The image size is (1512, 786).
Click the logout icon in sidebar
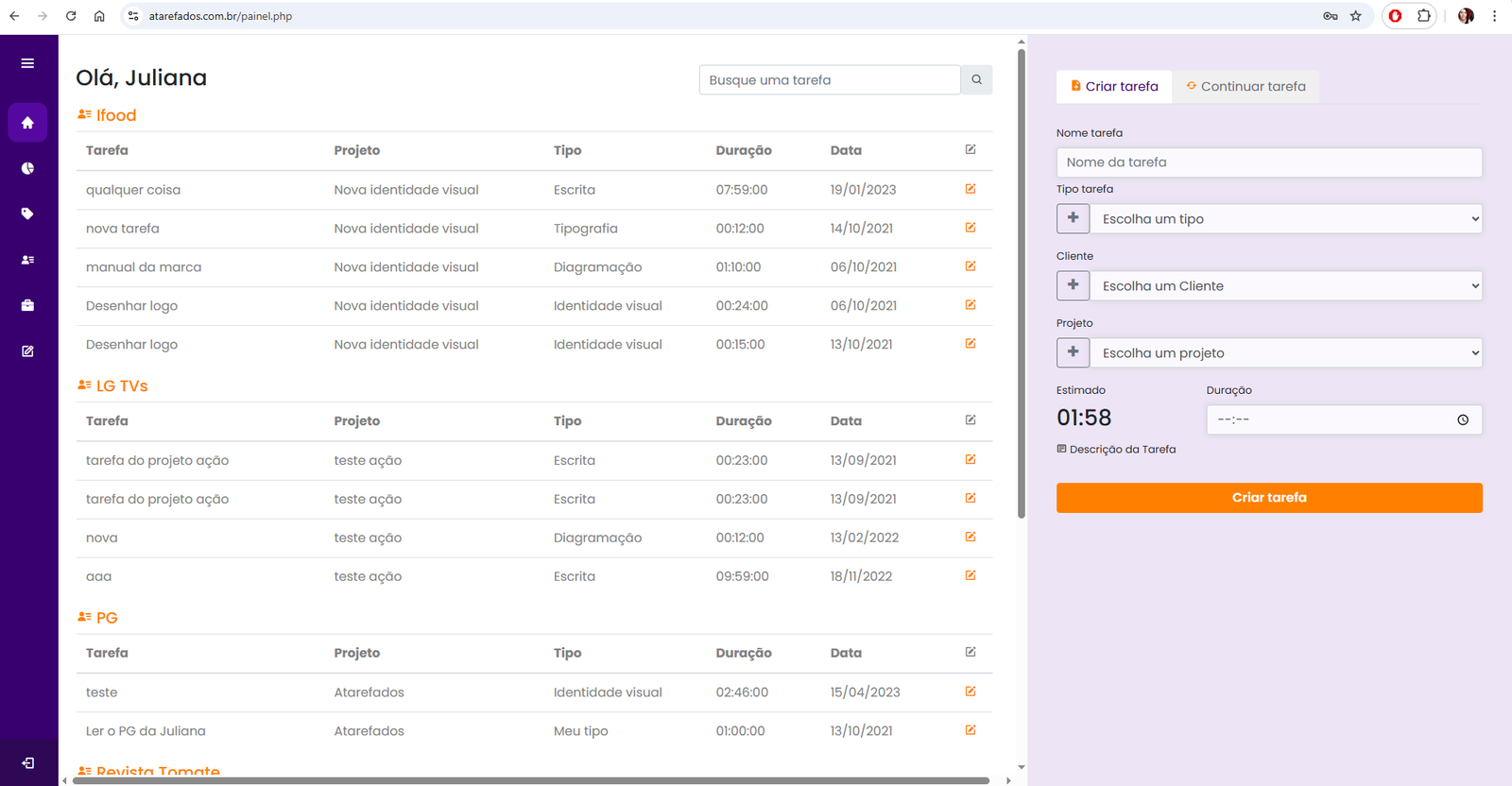pos(27,763)
